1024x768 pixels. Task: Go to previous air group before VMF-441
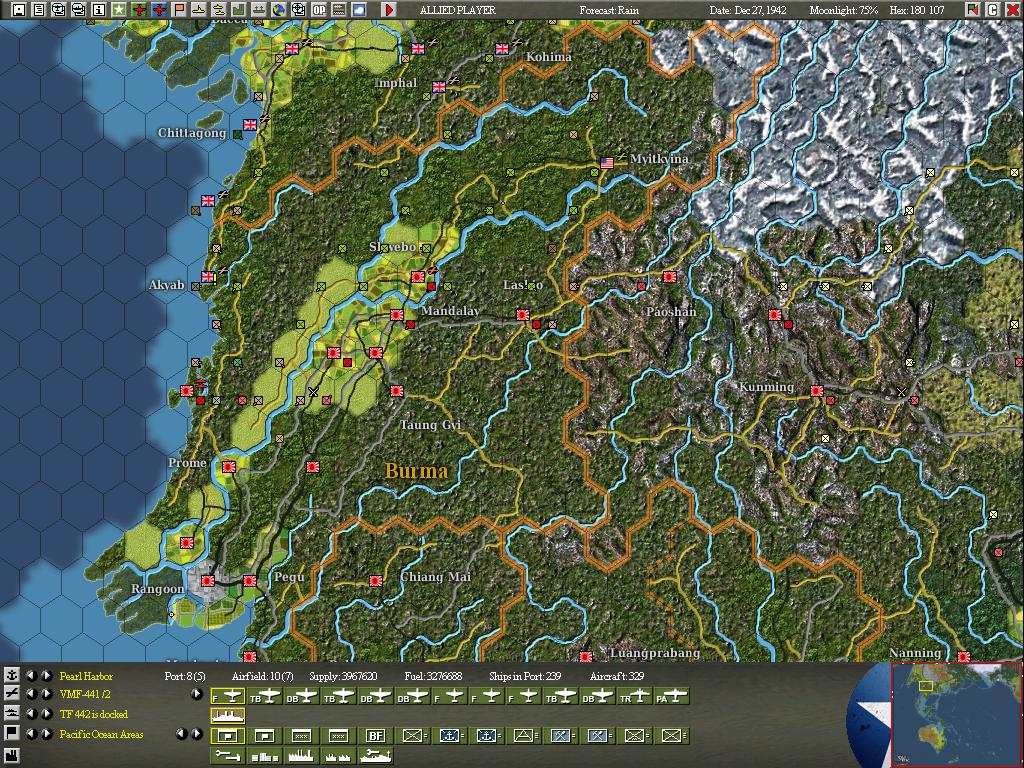point(32,694)
